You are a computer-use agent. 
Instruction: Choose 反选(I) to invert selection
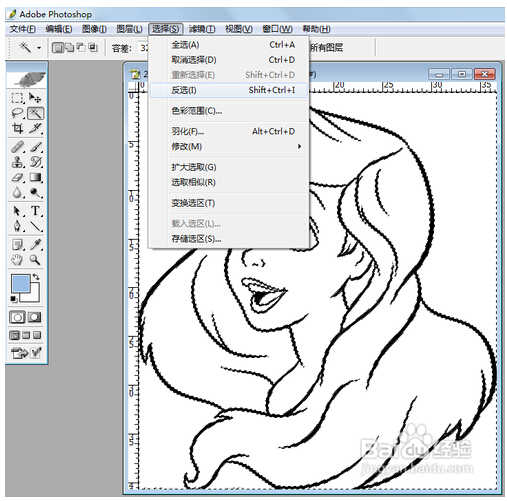(x=228, y=90)
